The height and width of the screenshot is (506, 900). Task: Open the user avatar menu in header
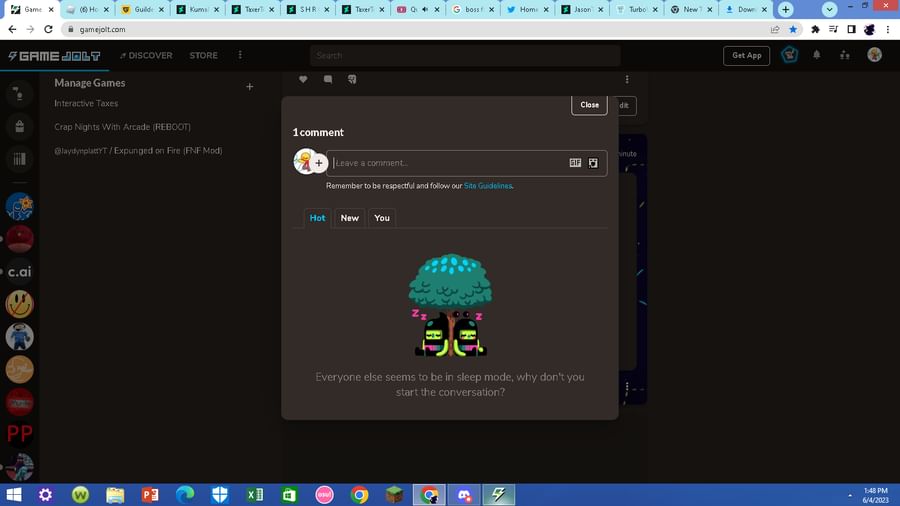click(874, 55)
